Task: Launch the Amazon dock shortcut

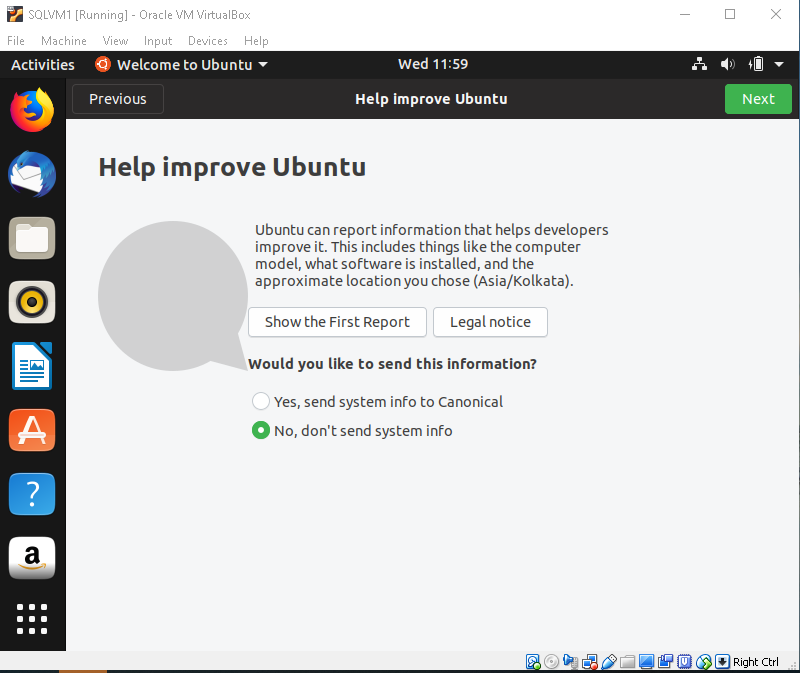Action: pos(32,558)
